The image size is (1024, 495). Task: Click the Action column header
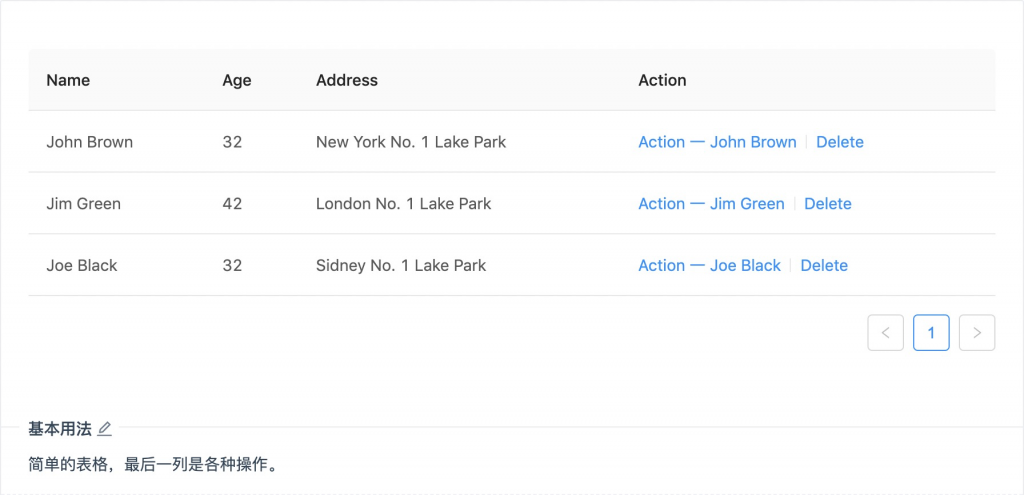coord(662,80)
